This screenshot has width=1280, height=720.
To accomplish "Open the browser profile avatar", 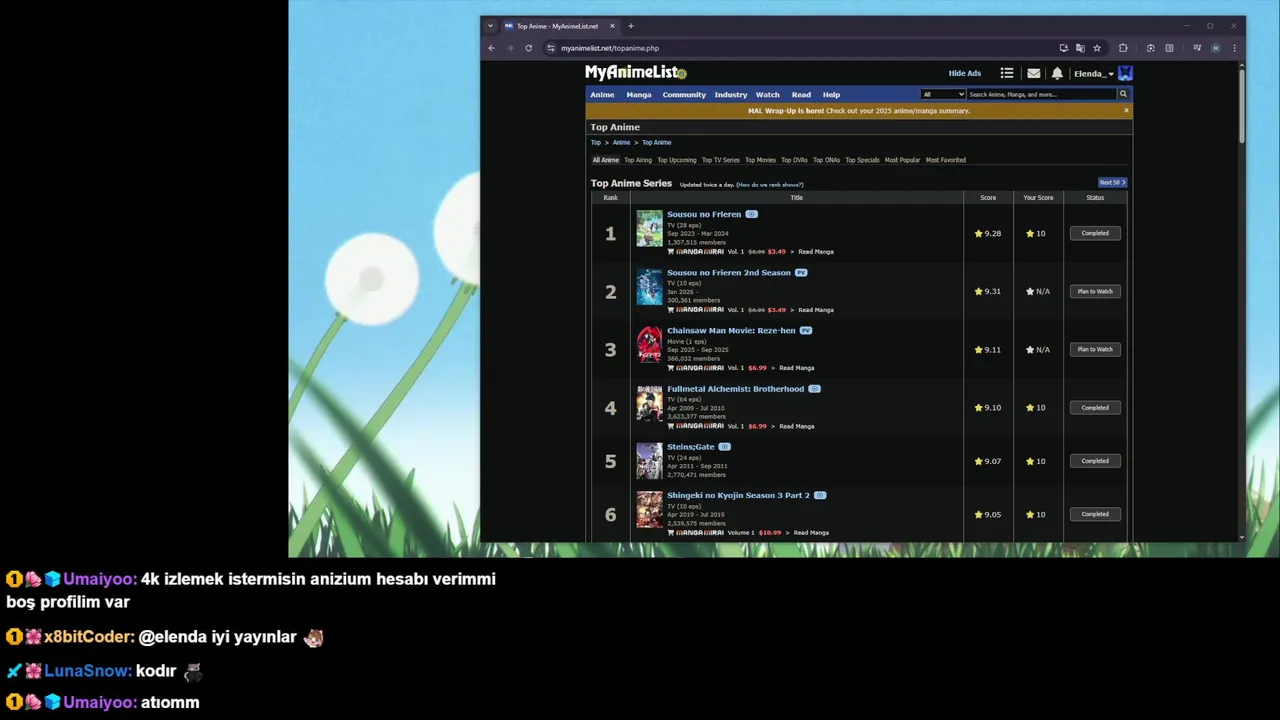I will pyautogui.click(x=1215, y=48).
